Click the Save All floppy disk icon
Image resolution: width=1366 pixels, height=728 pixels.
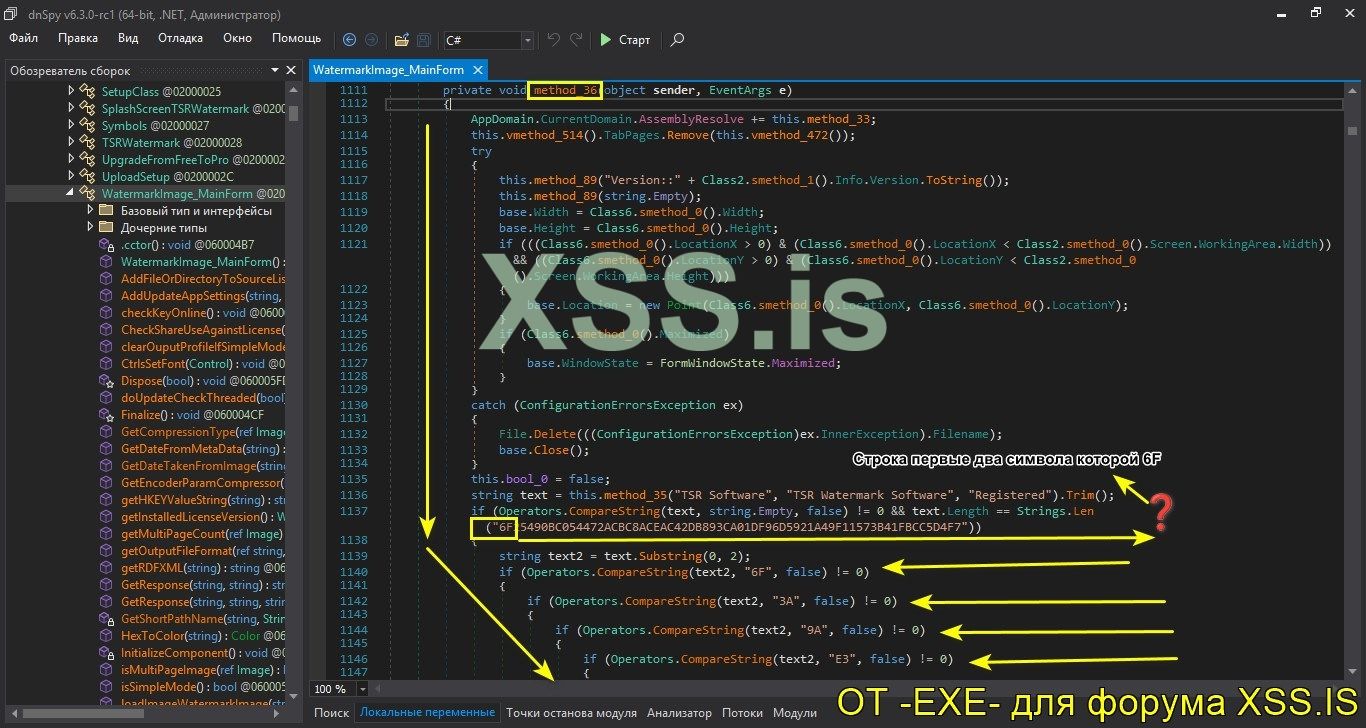click(x=424, y=40)
